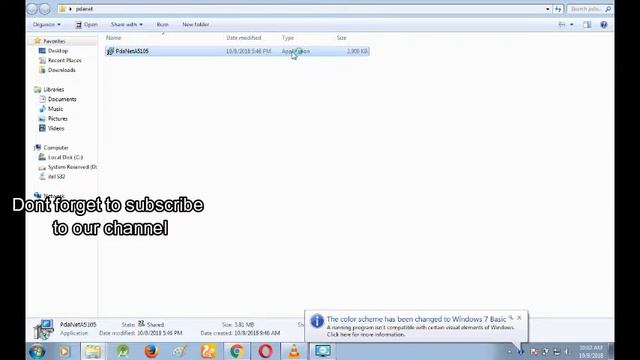The width and height of the screenshot is (640, 360).
Task: Click the Open toolbar button
Action: pos(87,24)
